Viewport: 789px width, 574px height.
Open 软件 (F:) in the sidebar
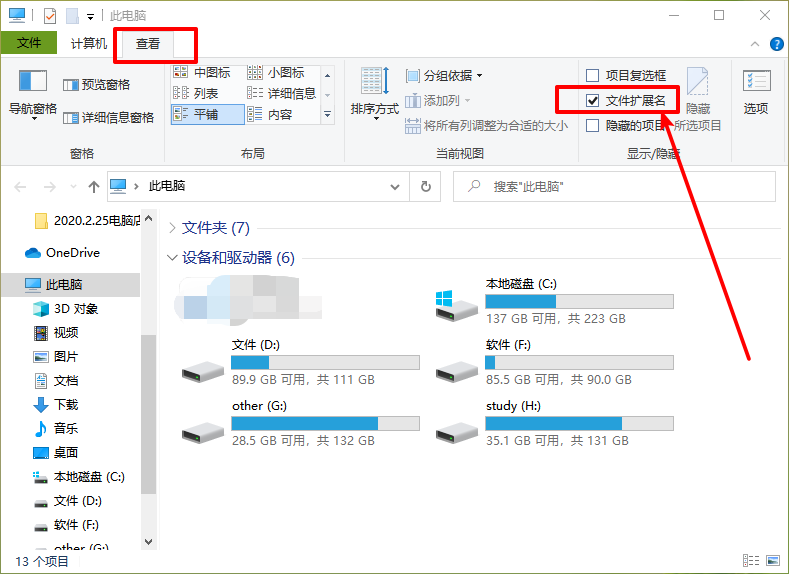pos(66,525)
